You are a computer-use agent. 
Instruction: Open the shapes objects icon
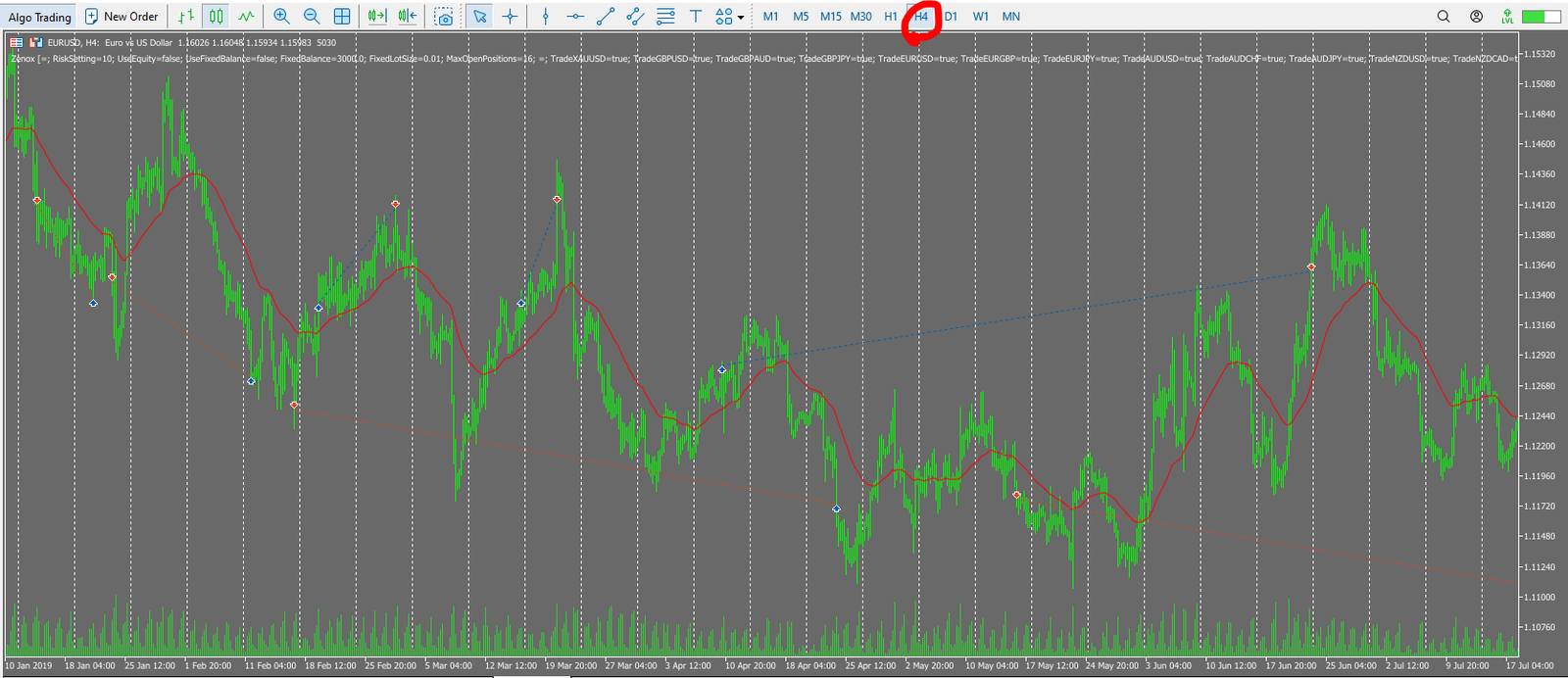tap(723, 17)
